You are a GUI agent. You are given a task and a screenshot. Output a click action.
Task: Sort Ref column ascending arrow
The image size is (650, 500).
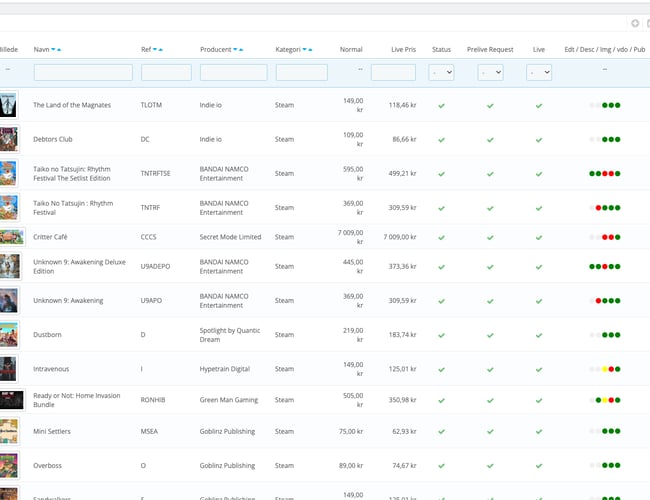point(160,49)
